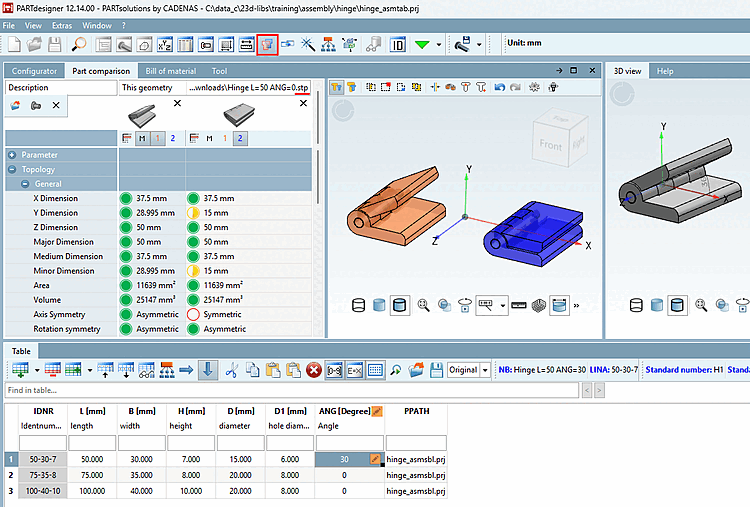The image size is (750, 507).
Task: Click the XYZ coordinates toolbar icon
Action: 165,45
